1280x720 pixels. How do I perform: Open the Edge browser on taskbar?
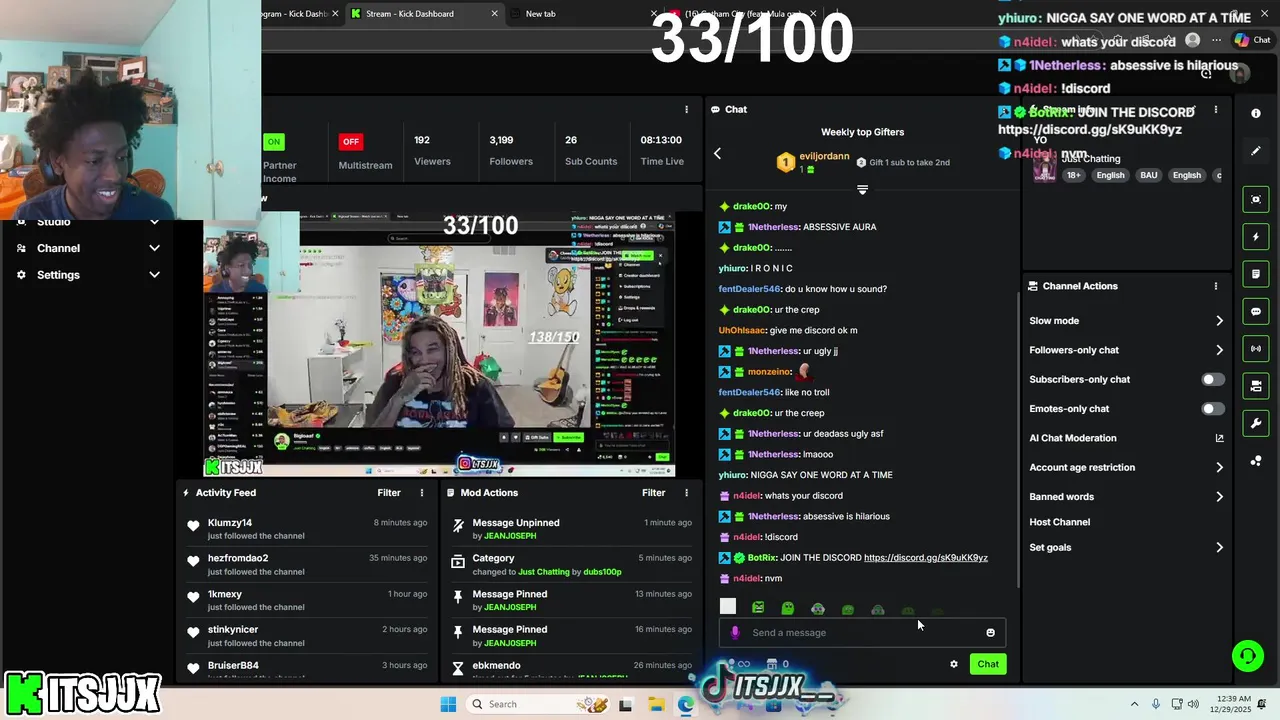click(685, 704)
